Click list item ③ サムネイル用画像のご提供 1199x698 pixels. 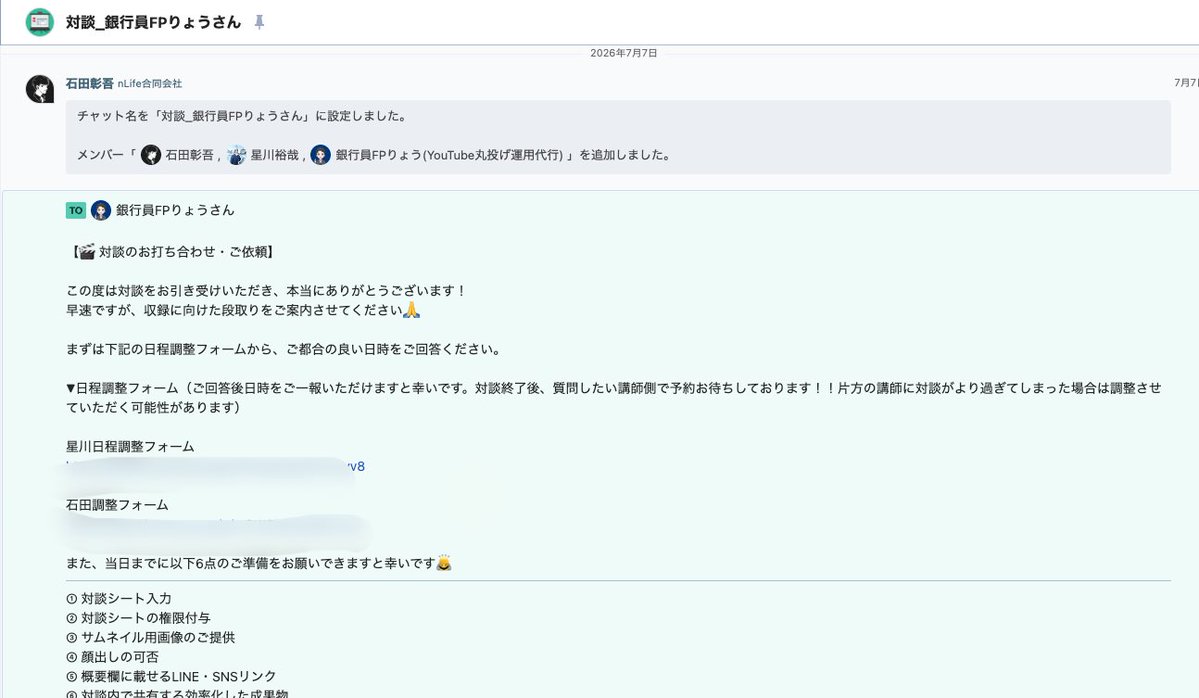point(151,638)
